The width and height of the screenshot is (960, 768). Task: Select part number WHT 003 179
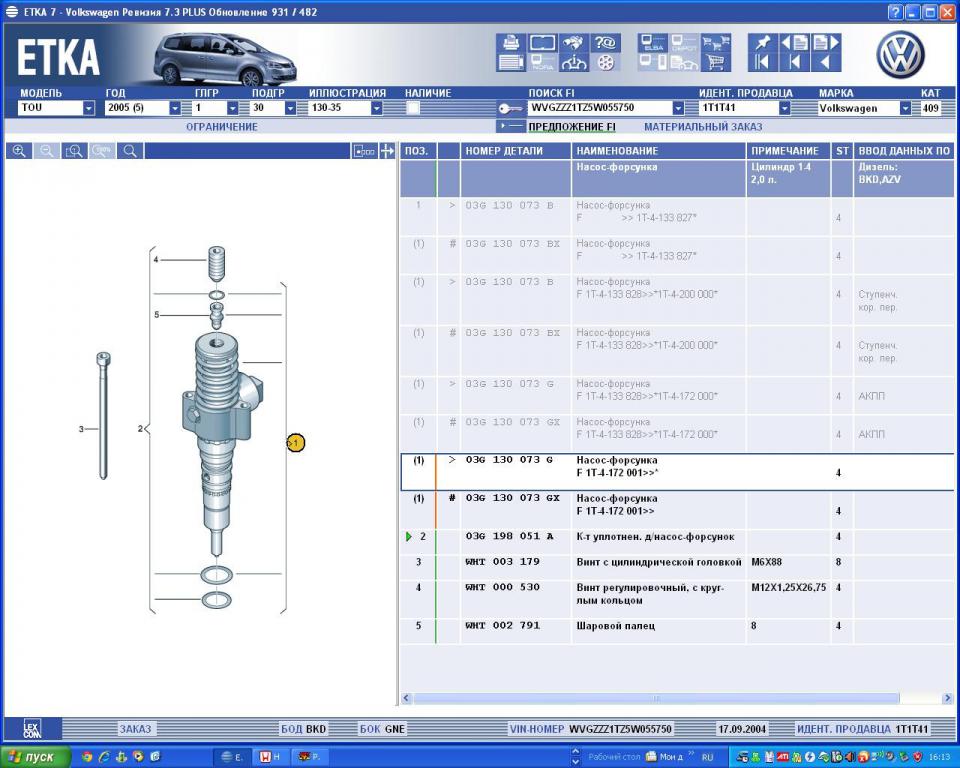click(503, 562)
